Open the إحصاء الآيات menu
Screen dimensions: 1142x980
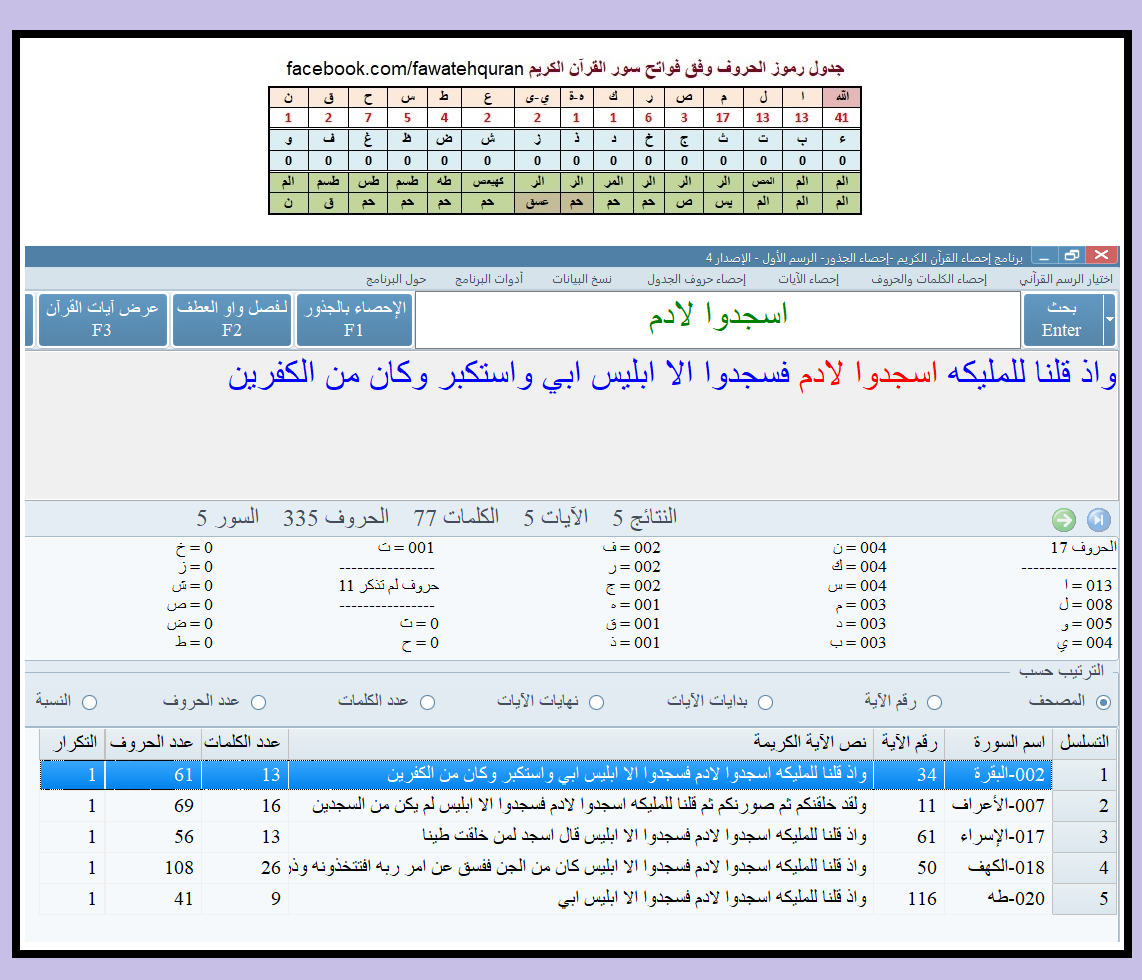point(808,280)
